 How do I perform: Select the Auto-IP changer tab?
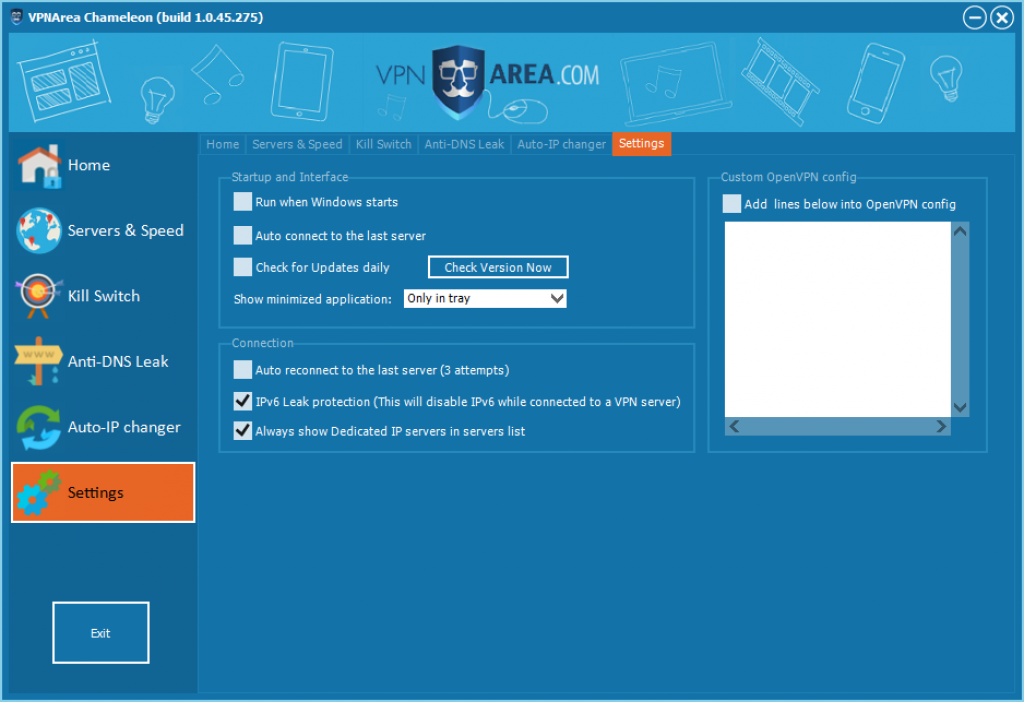(x=562, y=144)
